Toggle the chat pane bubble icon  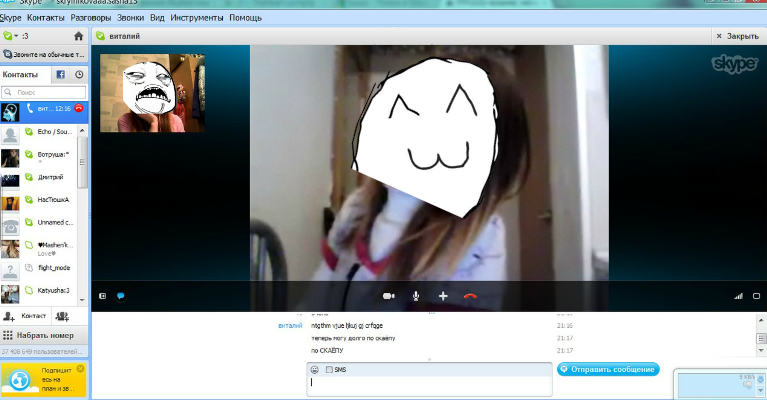pos(120,296)
